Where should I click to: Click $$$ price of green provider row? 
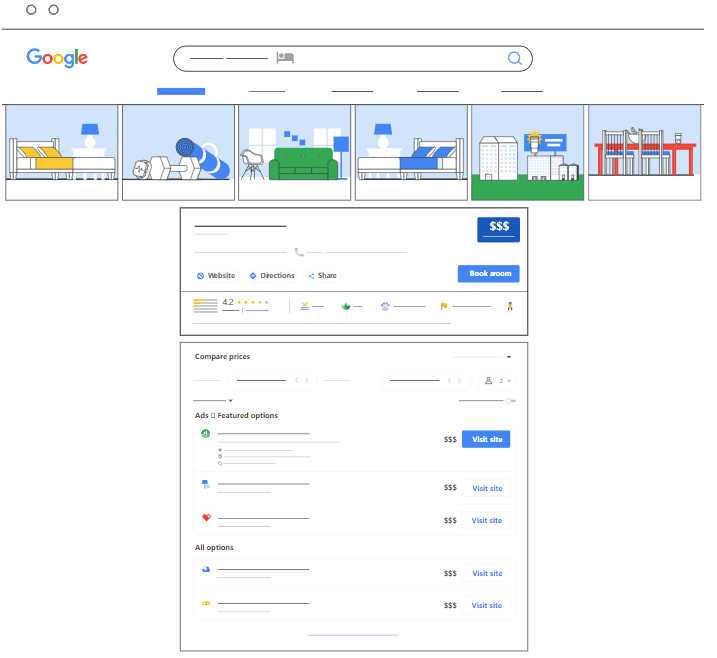[x=450, y=439]
